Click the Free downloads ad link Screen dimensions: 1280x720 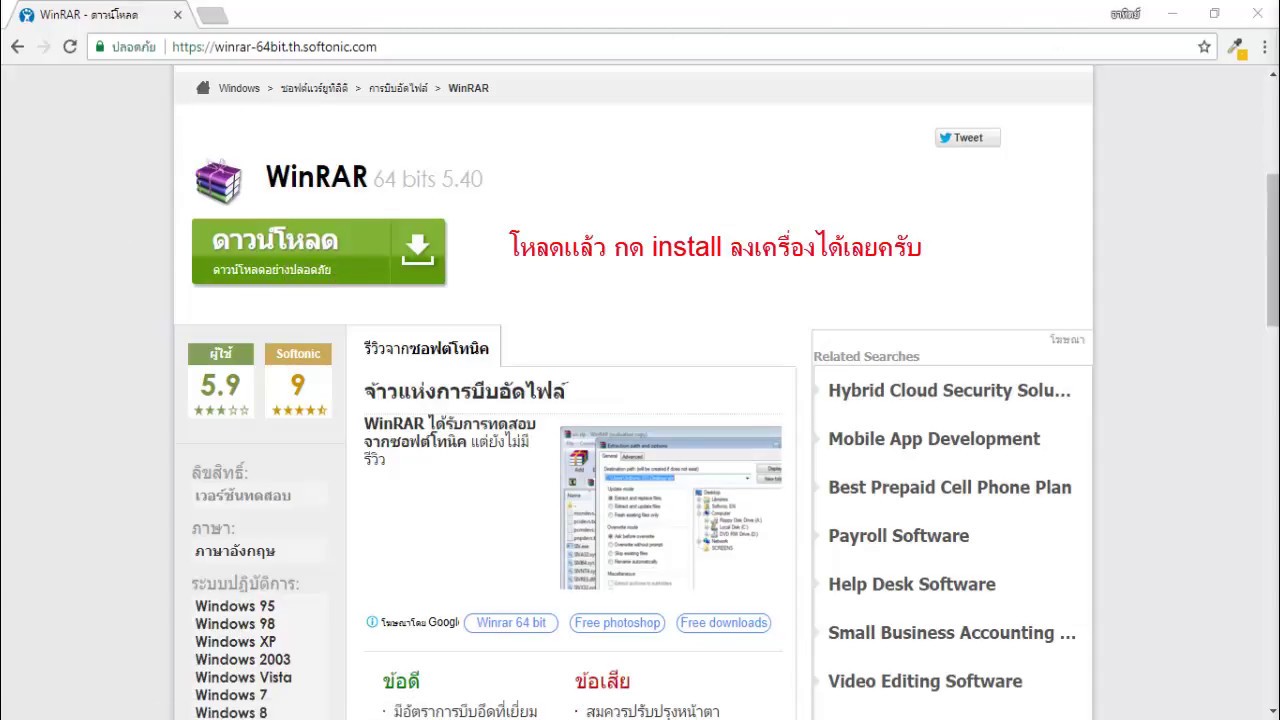[x=723, y=622]
